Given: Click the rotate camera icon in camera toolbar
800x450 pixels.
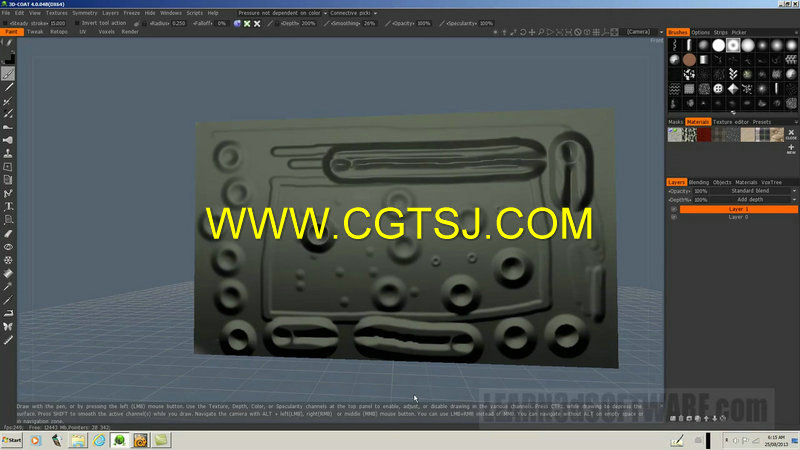Looking at the screenshot, I should (523, 32).
